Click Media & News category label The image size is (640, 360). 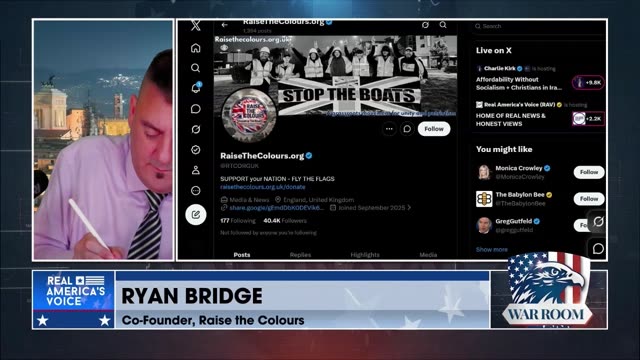(x=249, y=200)
